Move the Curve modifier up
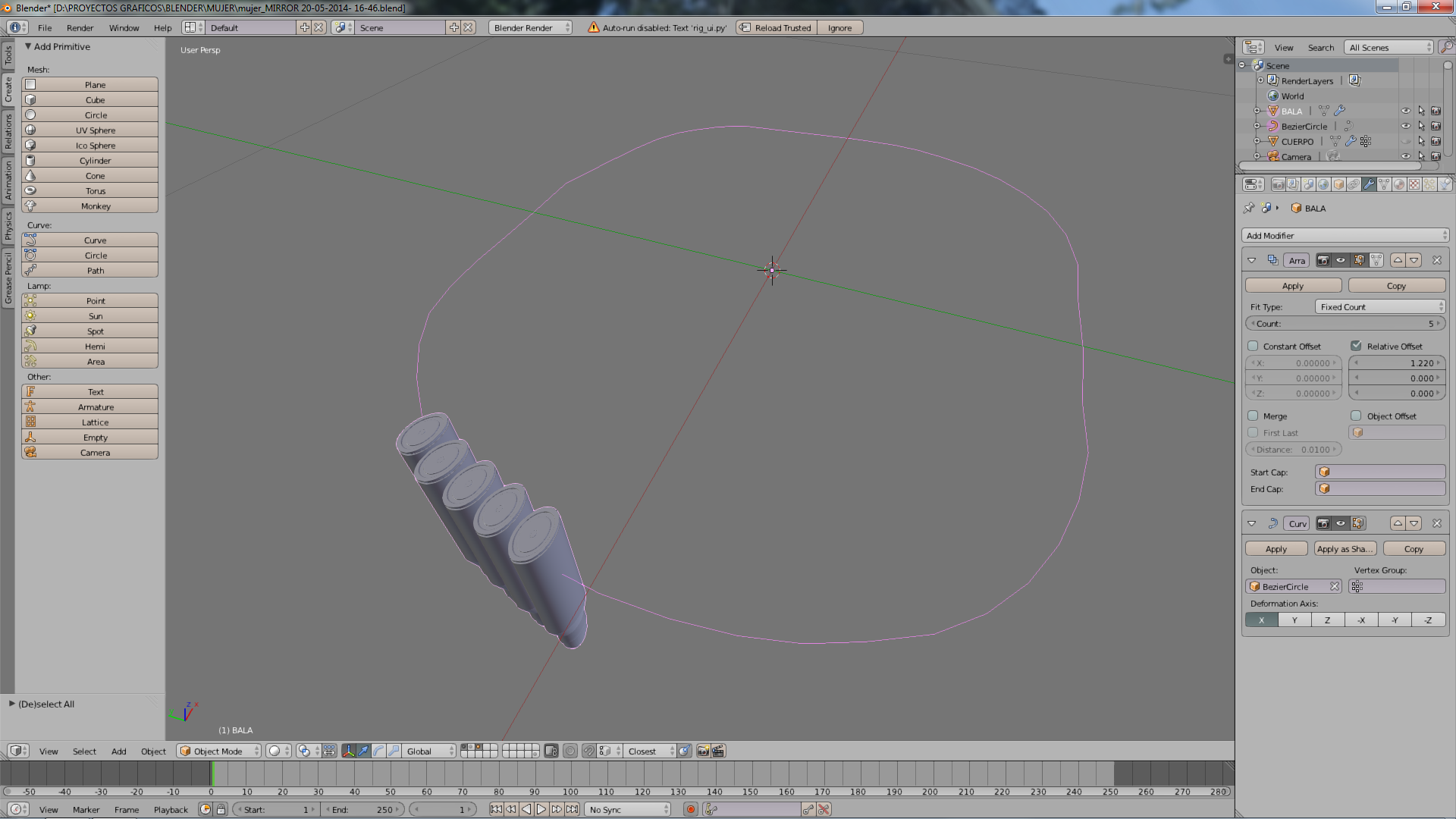The width and height of the screenshot is (1456, 819). tap(1398, 523)
